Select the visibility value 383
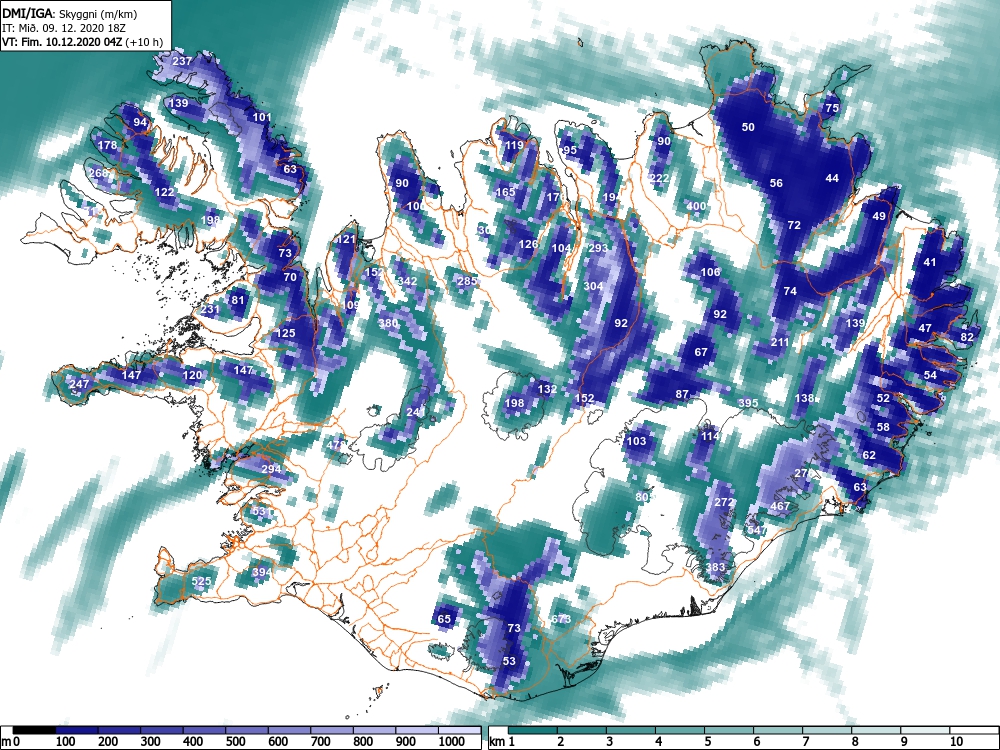This screenshot has height=750, width=1000. (716, 566)
